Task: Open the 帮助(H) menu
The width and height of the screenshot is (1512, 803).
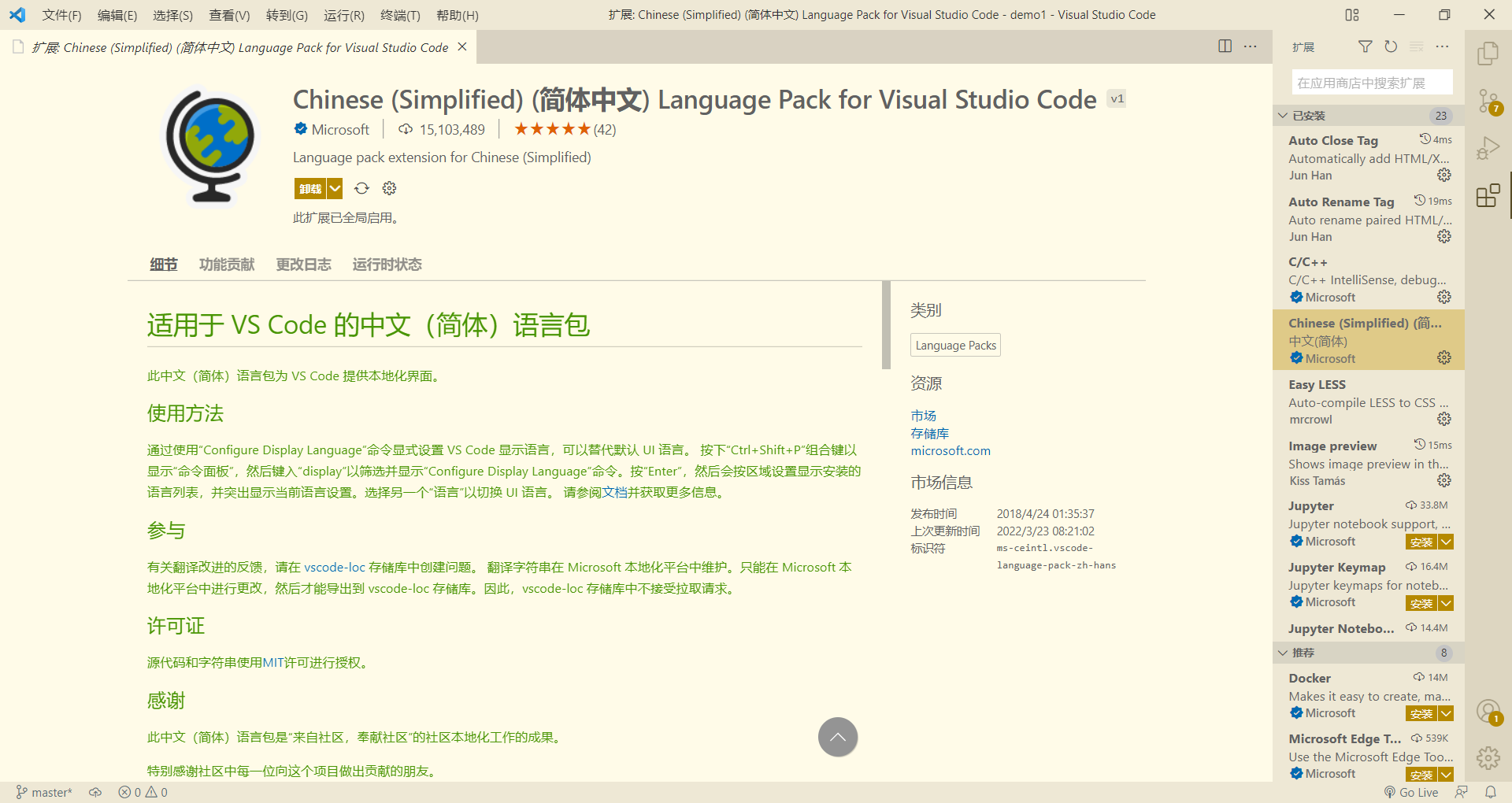Action: click(457, 15)
